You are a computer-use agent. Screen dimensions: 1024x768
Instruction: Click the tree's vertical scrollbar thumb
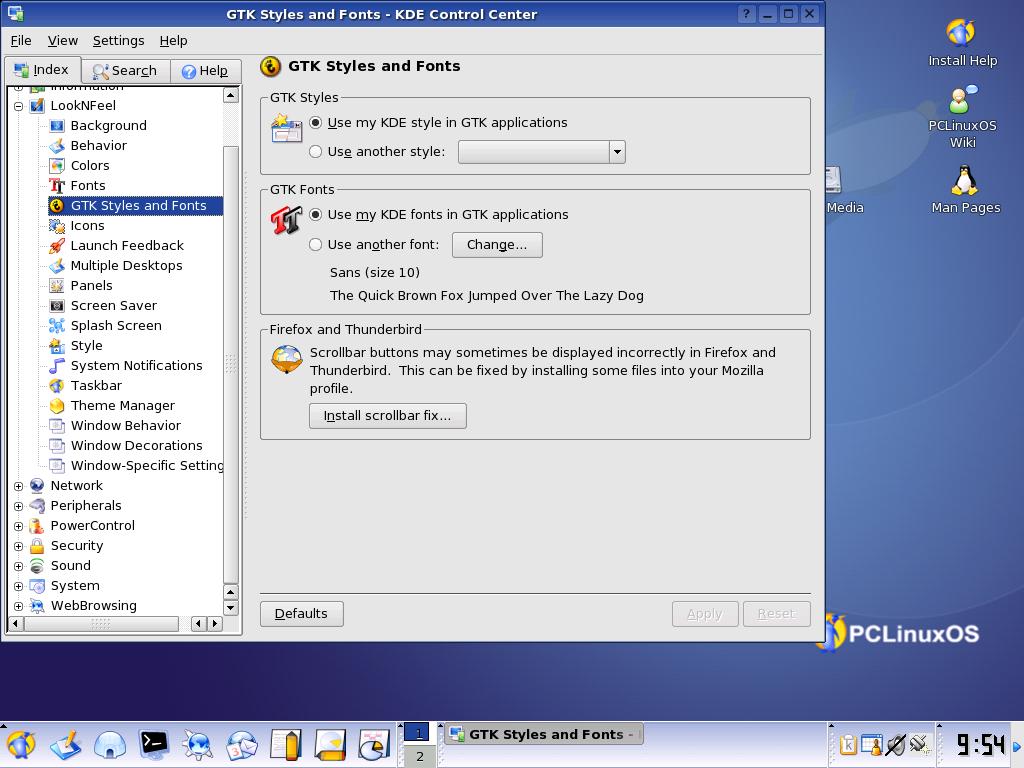231,364
